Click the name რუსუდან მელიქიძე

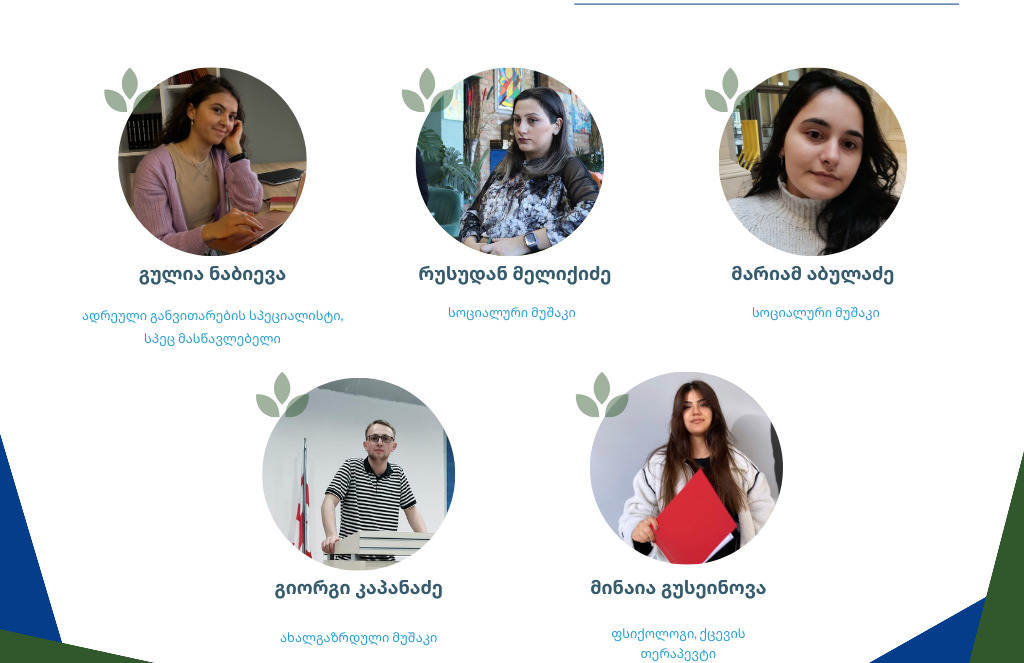point(515,274)
